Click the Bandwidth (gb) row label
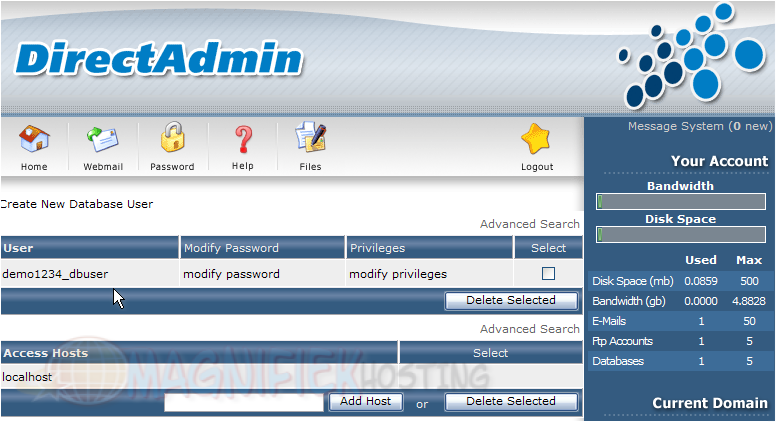776x422 pixels. click(x=629, y=301)
